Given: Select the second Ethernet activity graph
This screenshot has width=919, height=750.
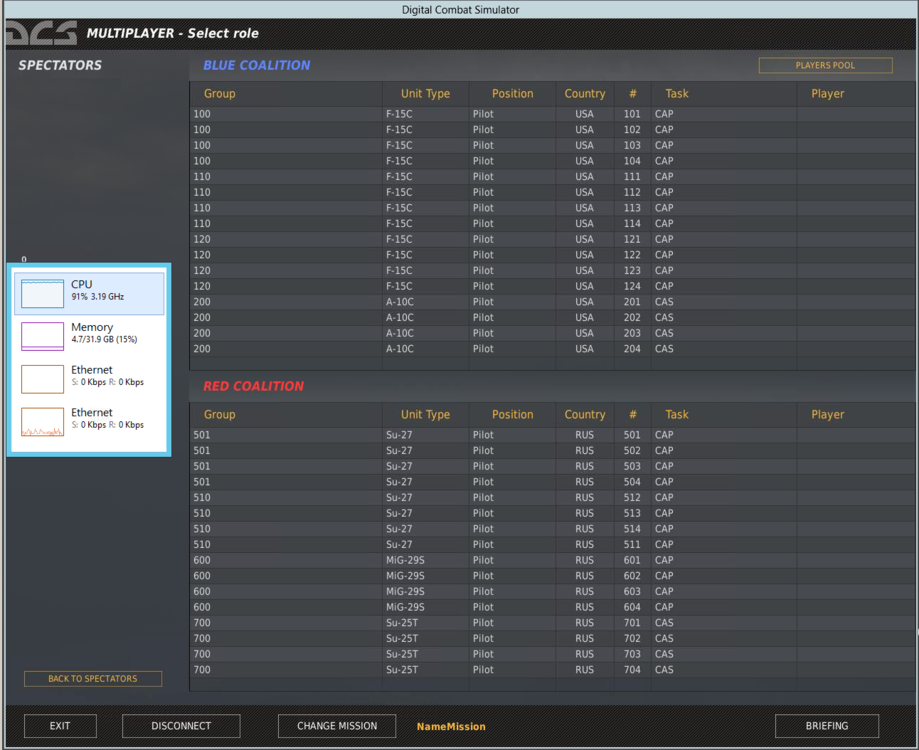Looking at the screenshot, I should pos(90,418).
